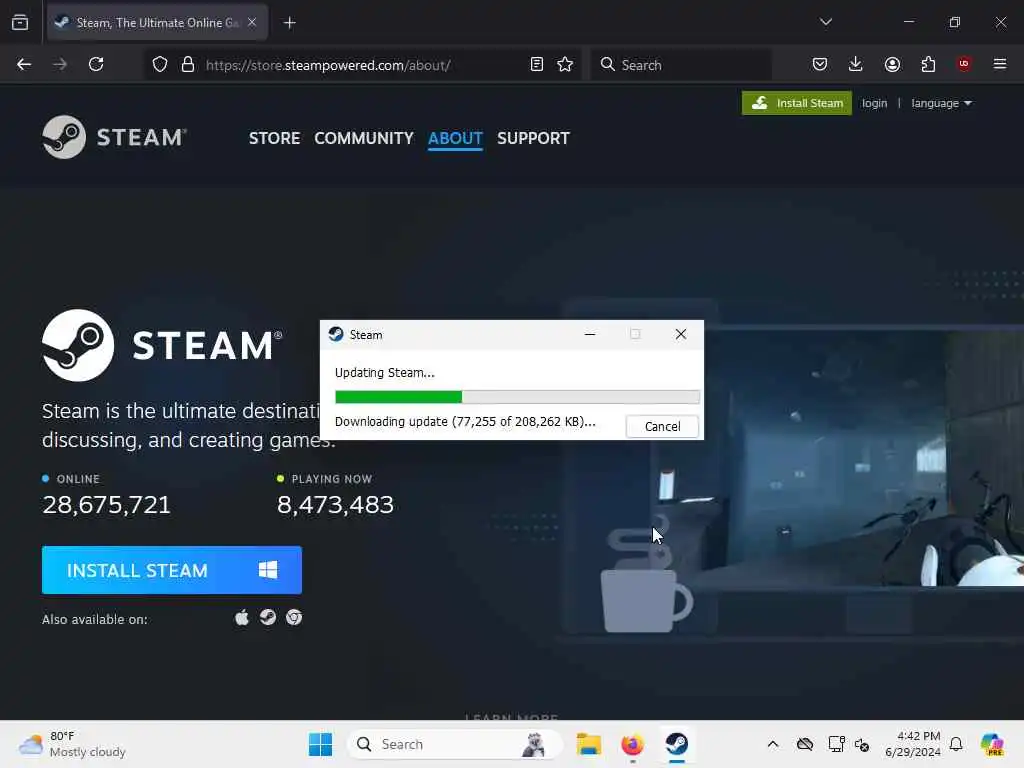This screenshot has height=768, width=1024.
Task: Open the STORE menu item
Action: pyautogui.click(x=274, y=138)
